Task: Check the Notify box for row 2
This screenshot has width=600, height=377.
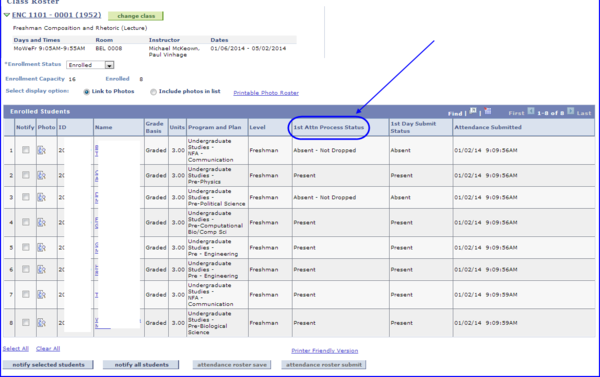Action: tap(26, 175)
